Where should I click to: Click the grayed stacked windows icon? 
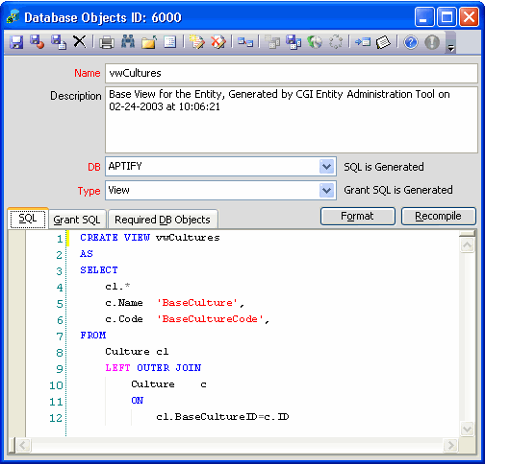[272, 43]
